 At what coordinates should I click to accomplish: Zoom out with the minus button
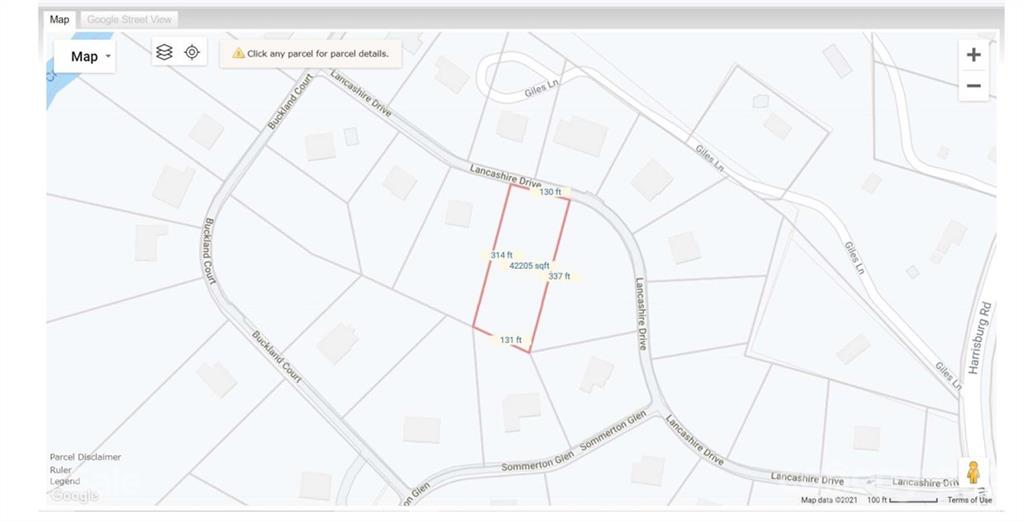(973, 86)
